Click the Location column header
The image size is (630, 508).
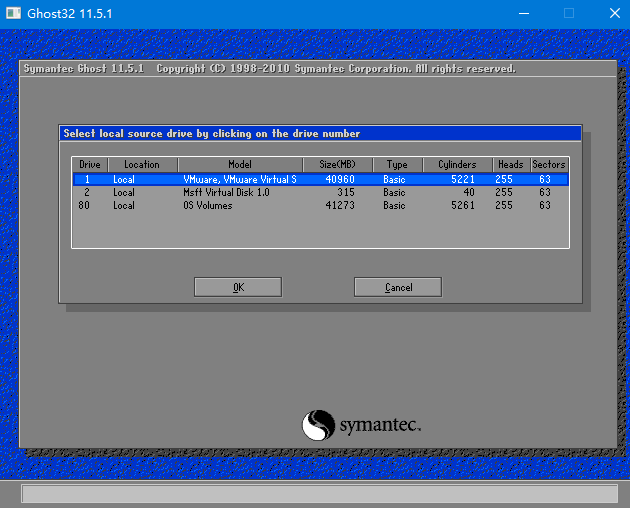point(142,164)
